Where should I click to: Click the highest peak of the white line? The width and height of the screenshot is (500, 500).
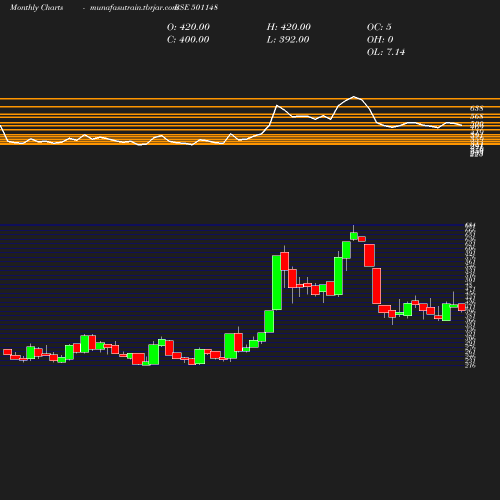click(354, 97)
